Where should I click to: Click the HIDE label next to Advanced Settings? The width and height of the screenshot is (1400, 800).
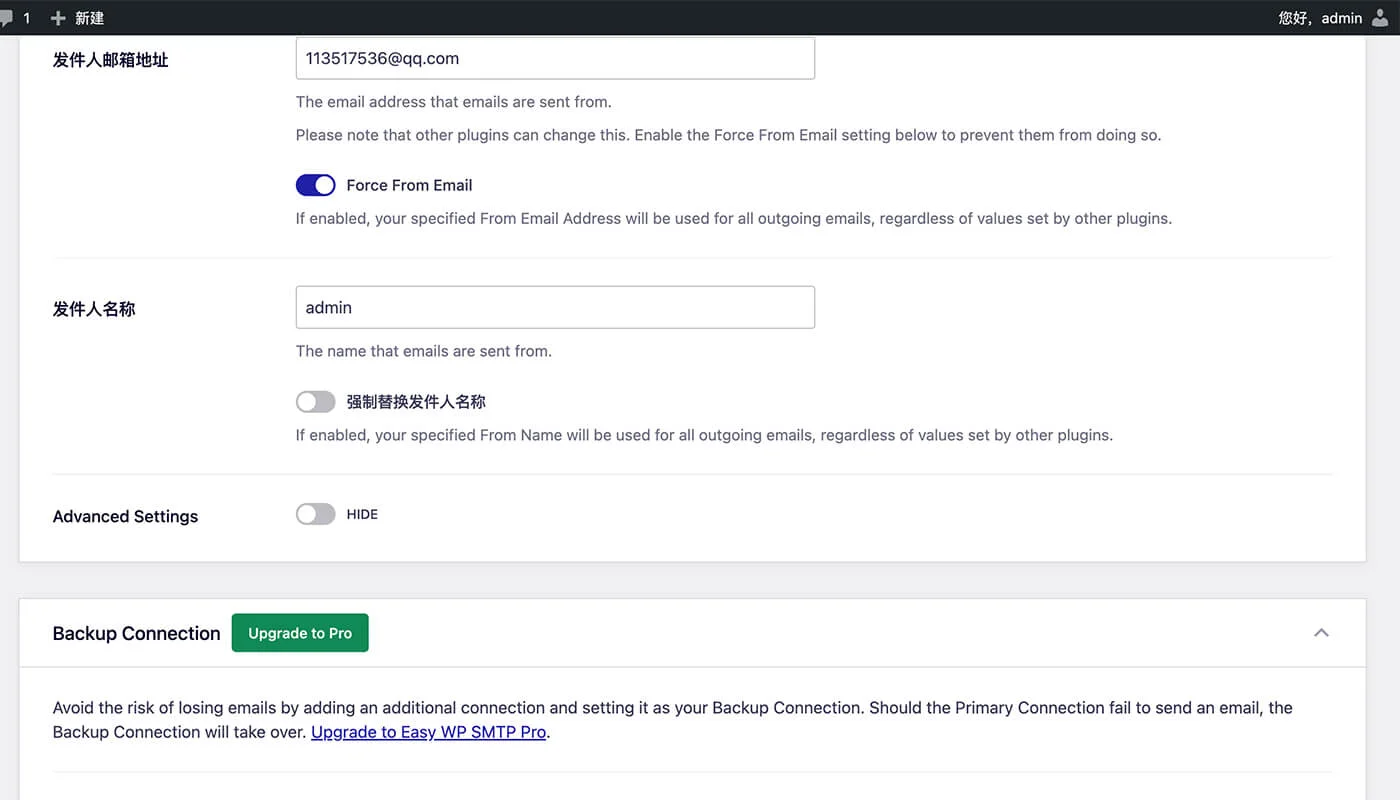pyautogui.click(x=362, y=514)
